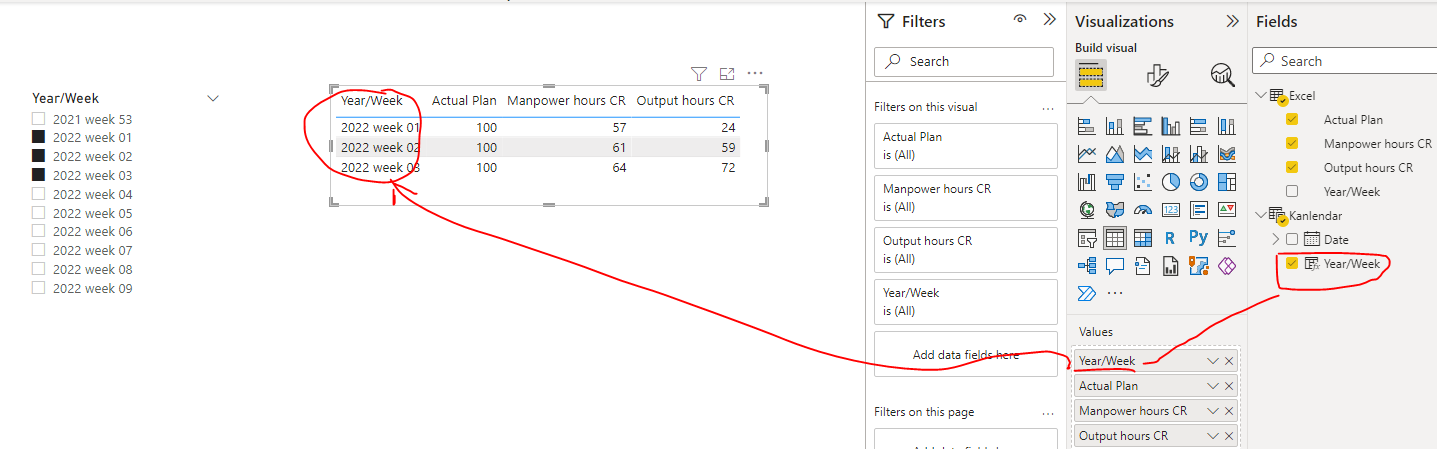Select the KPI visual

pos(1227,210)
